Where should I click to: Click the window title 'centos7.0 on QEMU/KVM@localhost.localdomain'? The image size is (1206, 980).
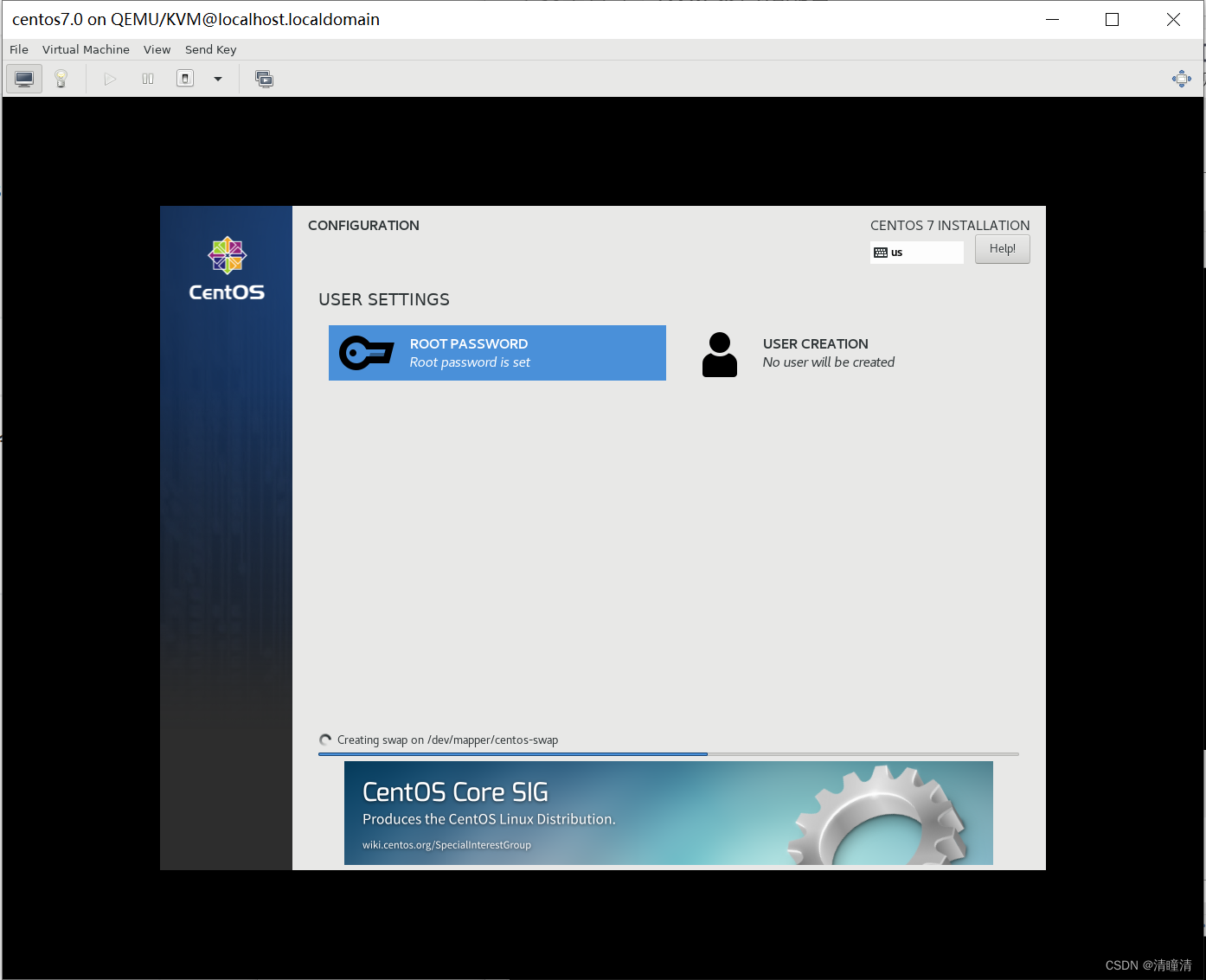pos(196,20)
